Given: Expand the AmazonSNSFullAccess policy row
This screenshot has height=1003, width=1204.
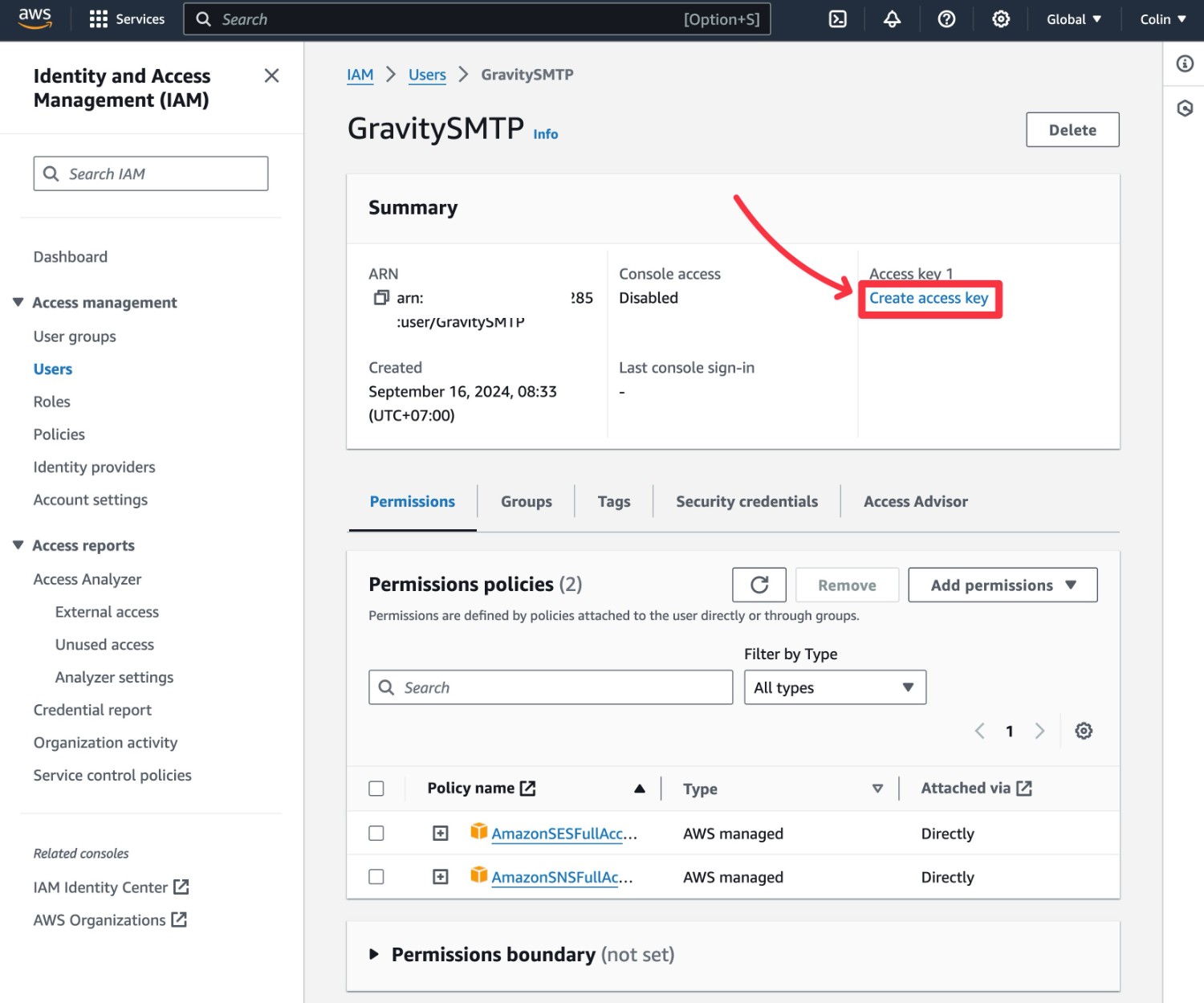Looking at the screenshot, I should point(441,877).
